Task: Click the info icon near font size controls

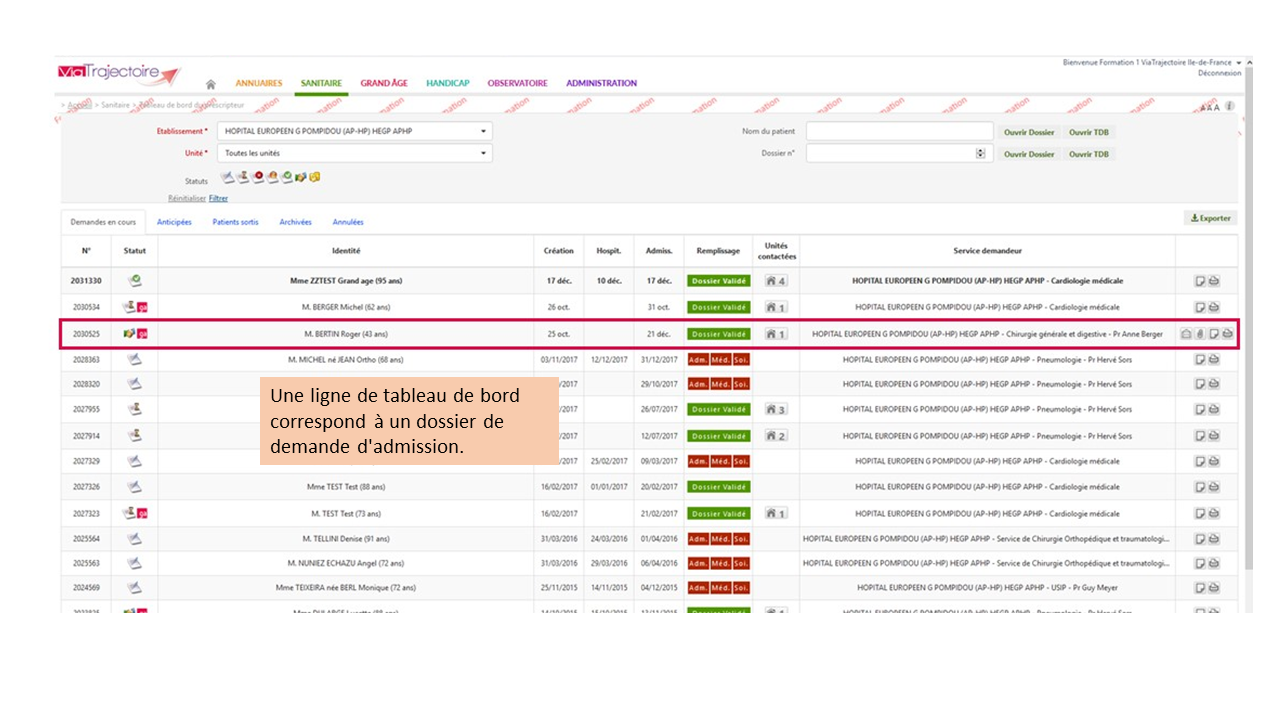Action: (1229, 106)
